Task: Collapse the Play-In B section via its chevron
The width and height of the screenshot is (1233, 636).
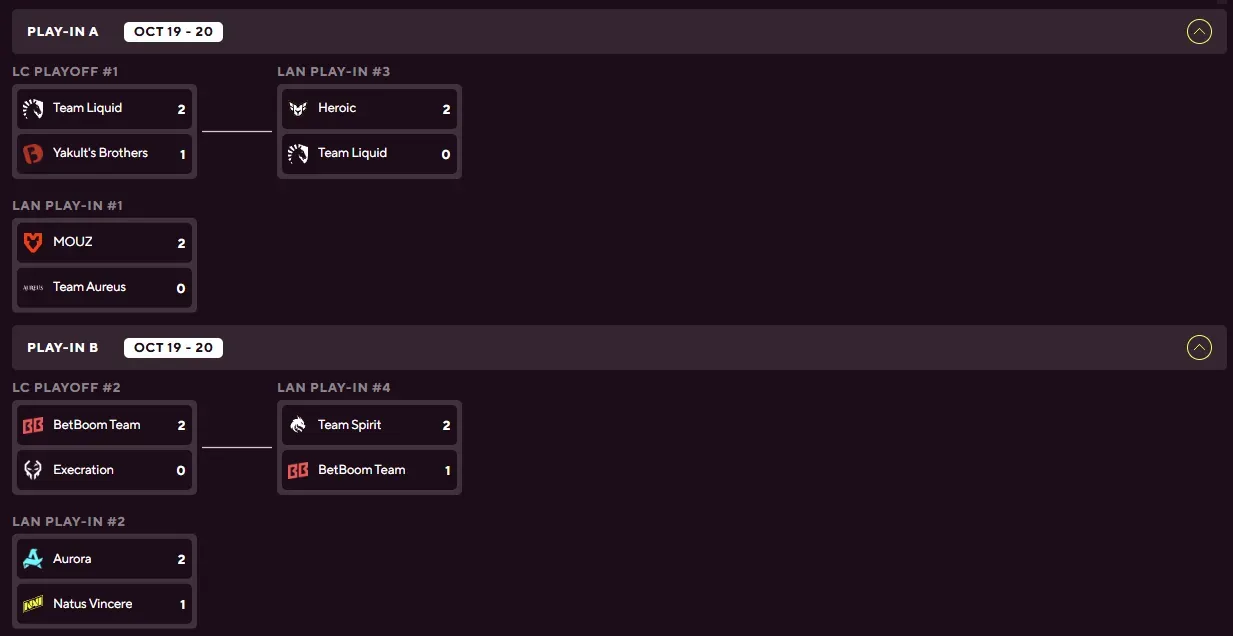Action: pos(1199,347)
